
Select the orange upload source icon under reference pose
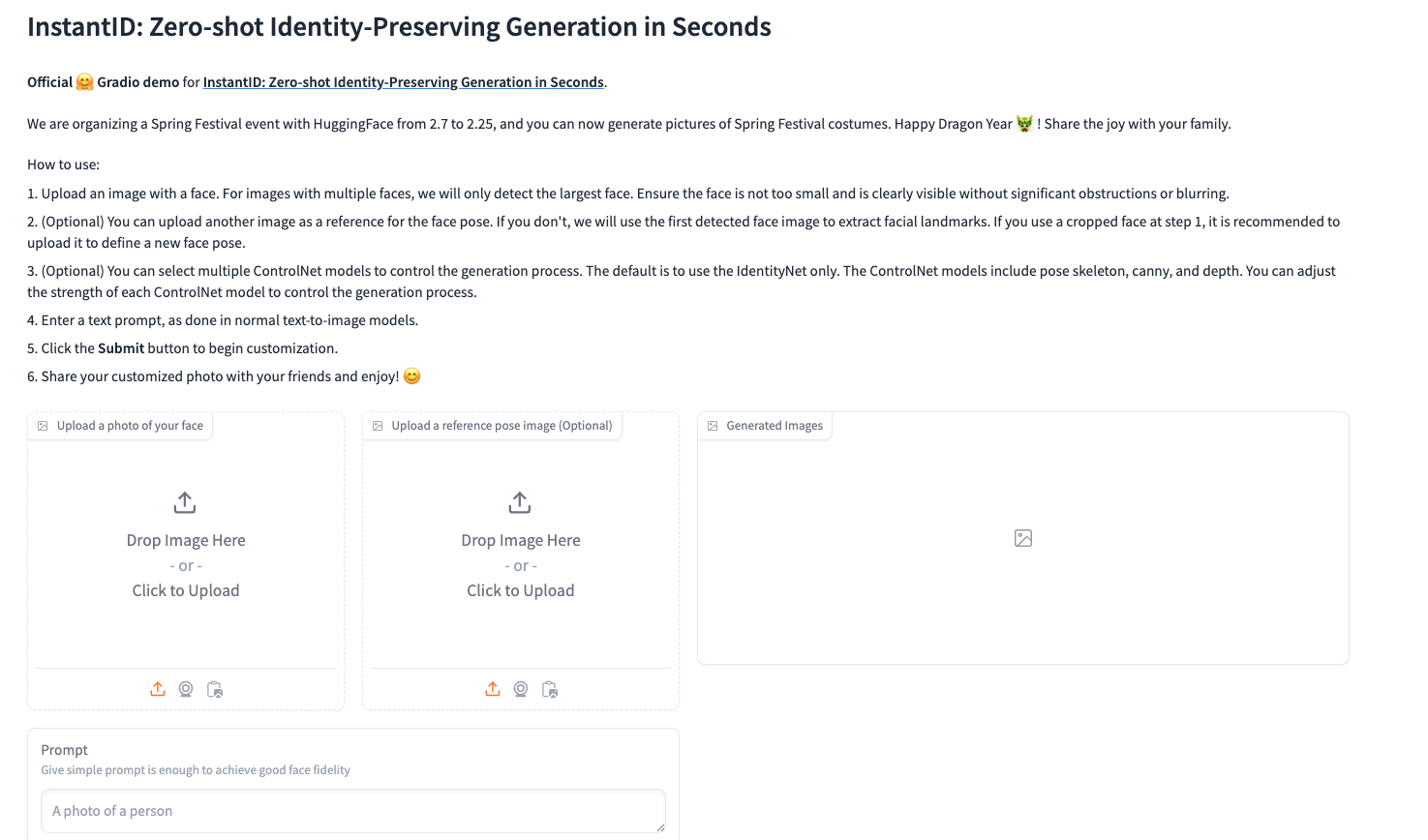[493, 689]
